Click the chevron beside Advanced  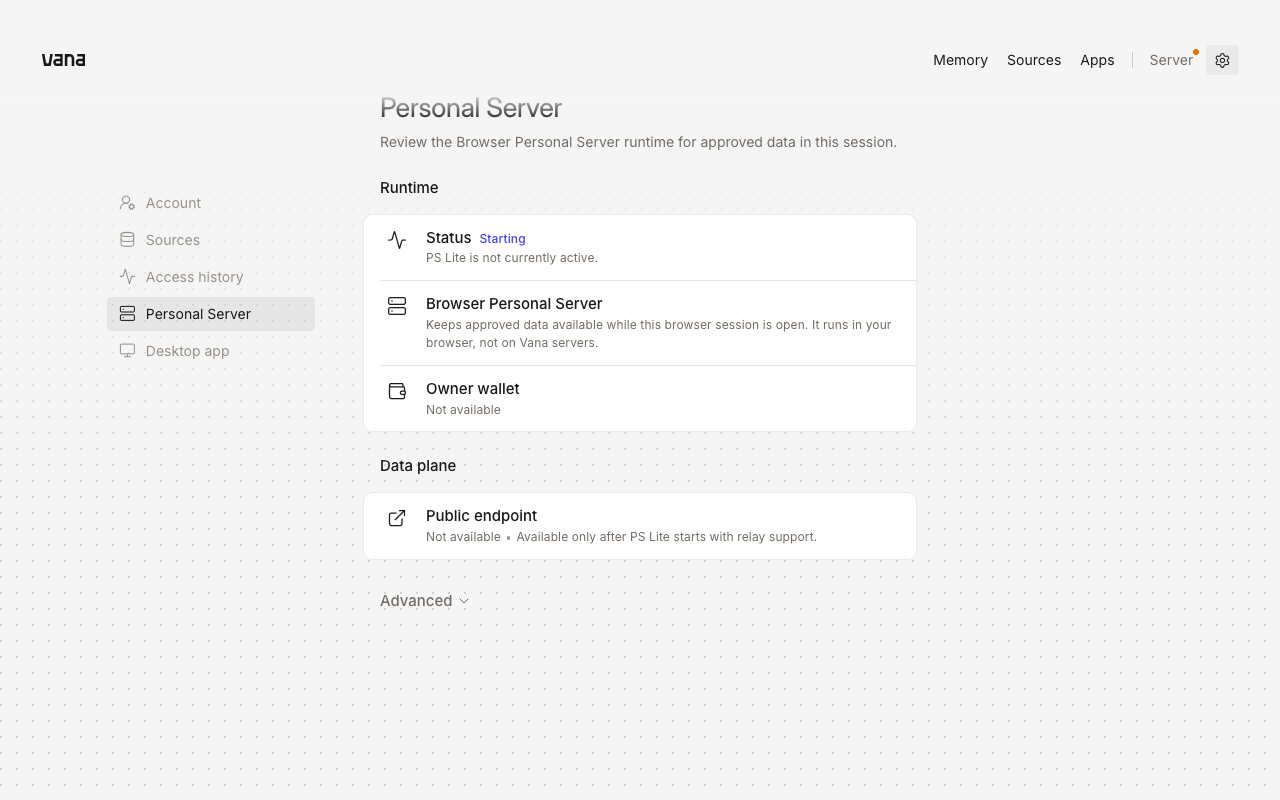(x=463, y=601)
